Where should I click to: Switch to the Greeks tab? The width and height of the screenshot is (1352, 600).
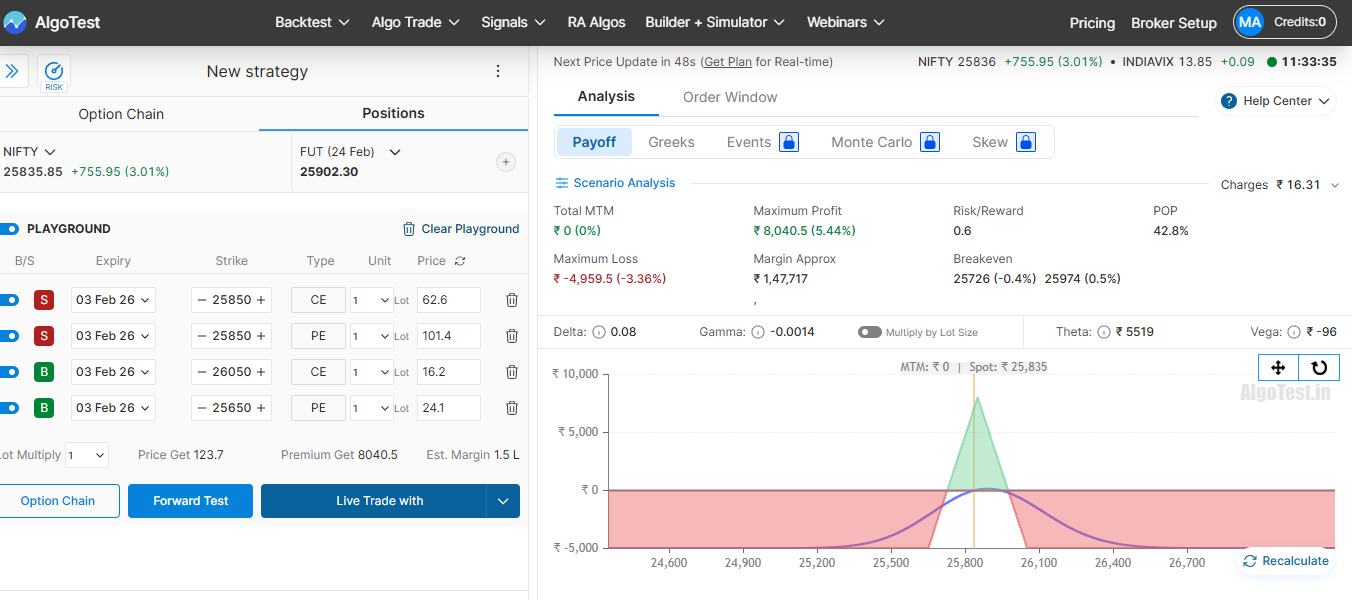pyautogui.click(x=671, y=142)
